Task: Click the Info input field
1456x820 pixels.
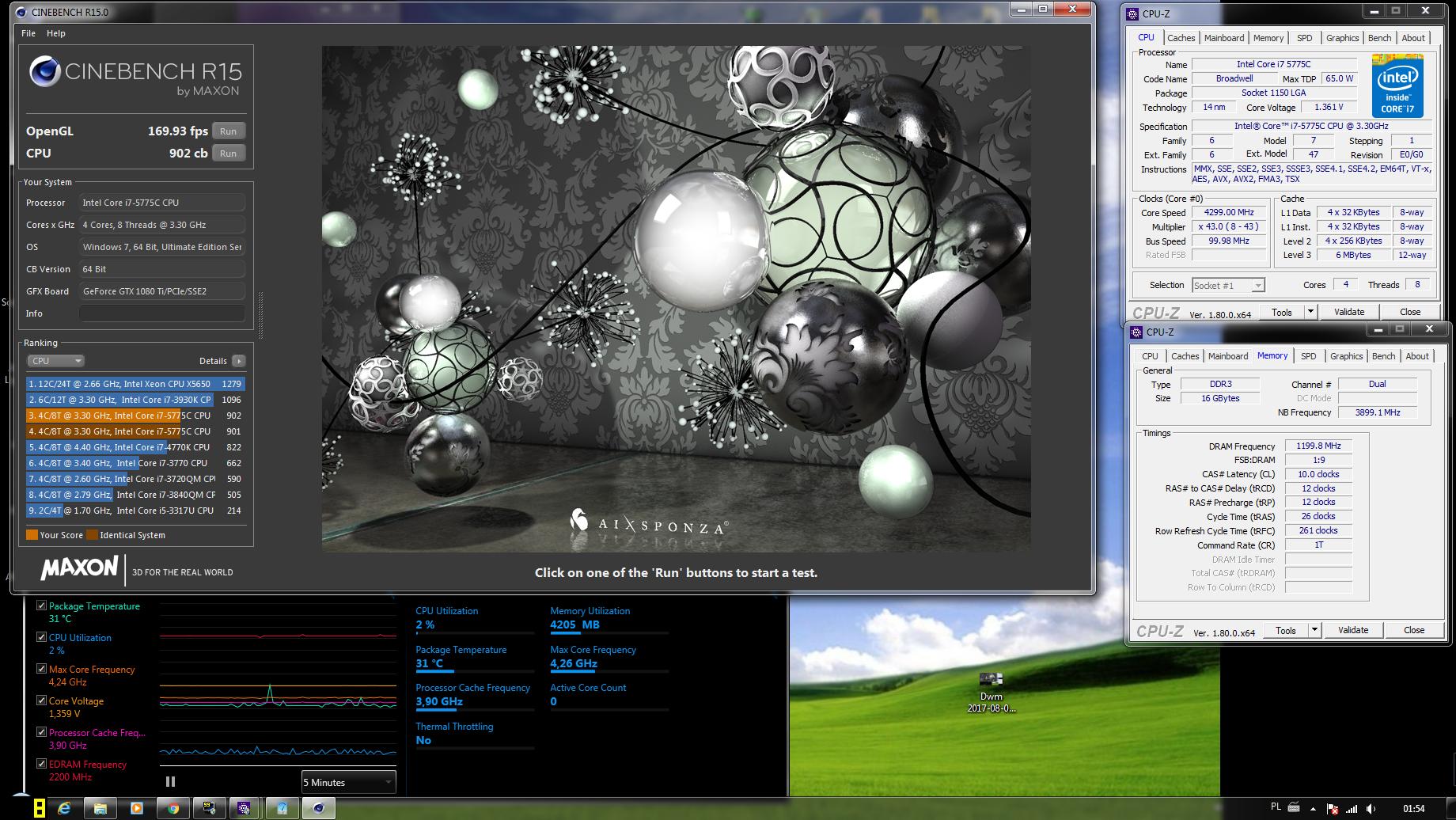Action: (x=162, y=313)
